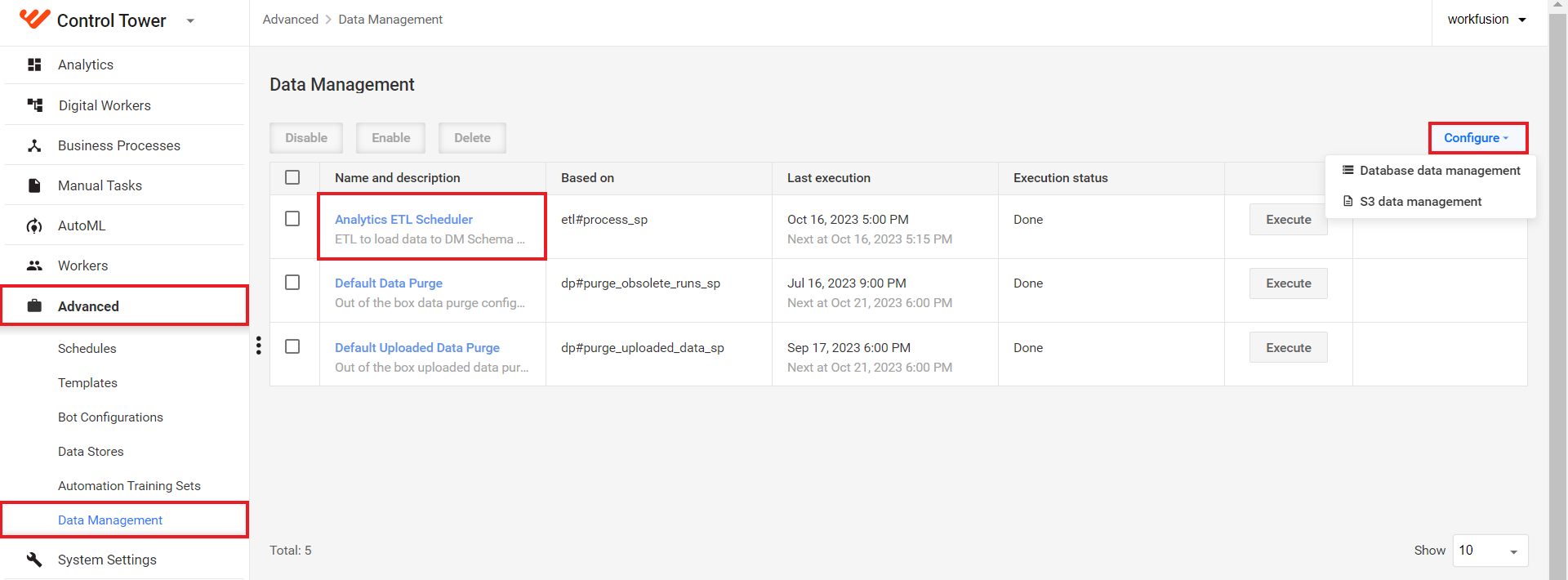The height and width of the screenshot is (580, 1568).
Task: Click the Disable button
Action: [x=306, y=138]
